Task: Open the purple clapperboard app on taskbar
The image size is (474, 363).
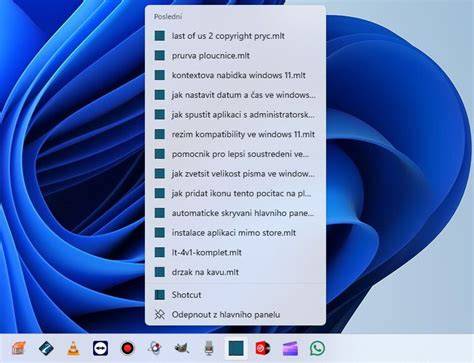Action: 290,349
